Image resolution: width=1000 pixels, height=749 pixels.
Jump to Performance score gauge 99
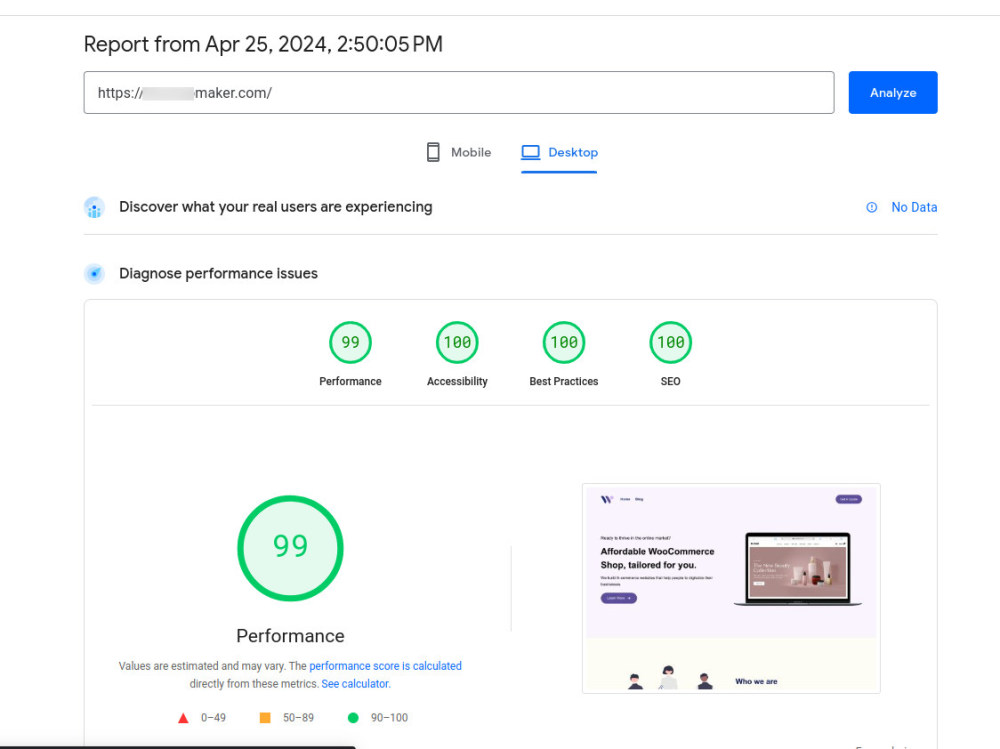(x=350, y=343)
